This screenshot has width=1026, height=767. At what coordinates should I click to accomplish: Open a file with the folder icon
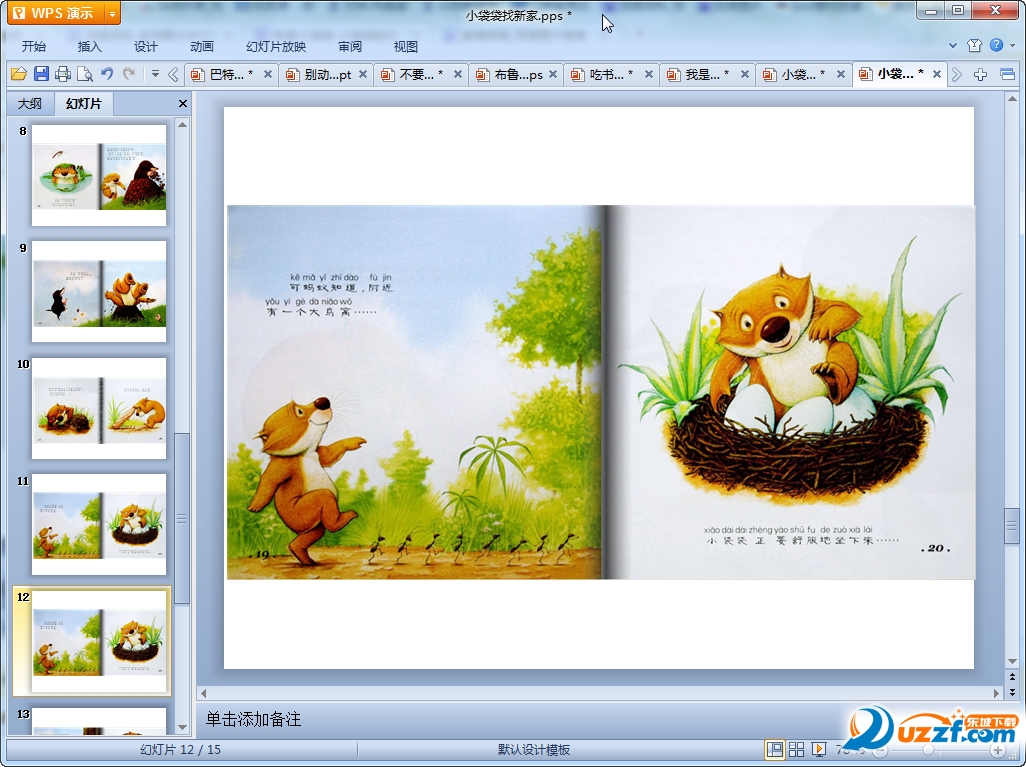coord(18,74)
